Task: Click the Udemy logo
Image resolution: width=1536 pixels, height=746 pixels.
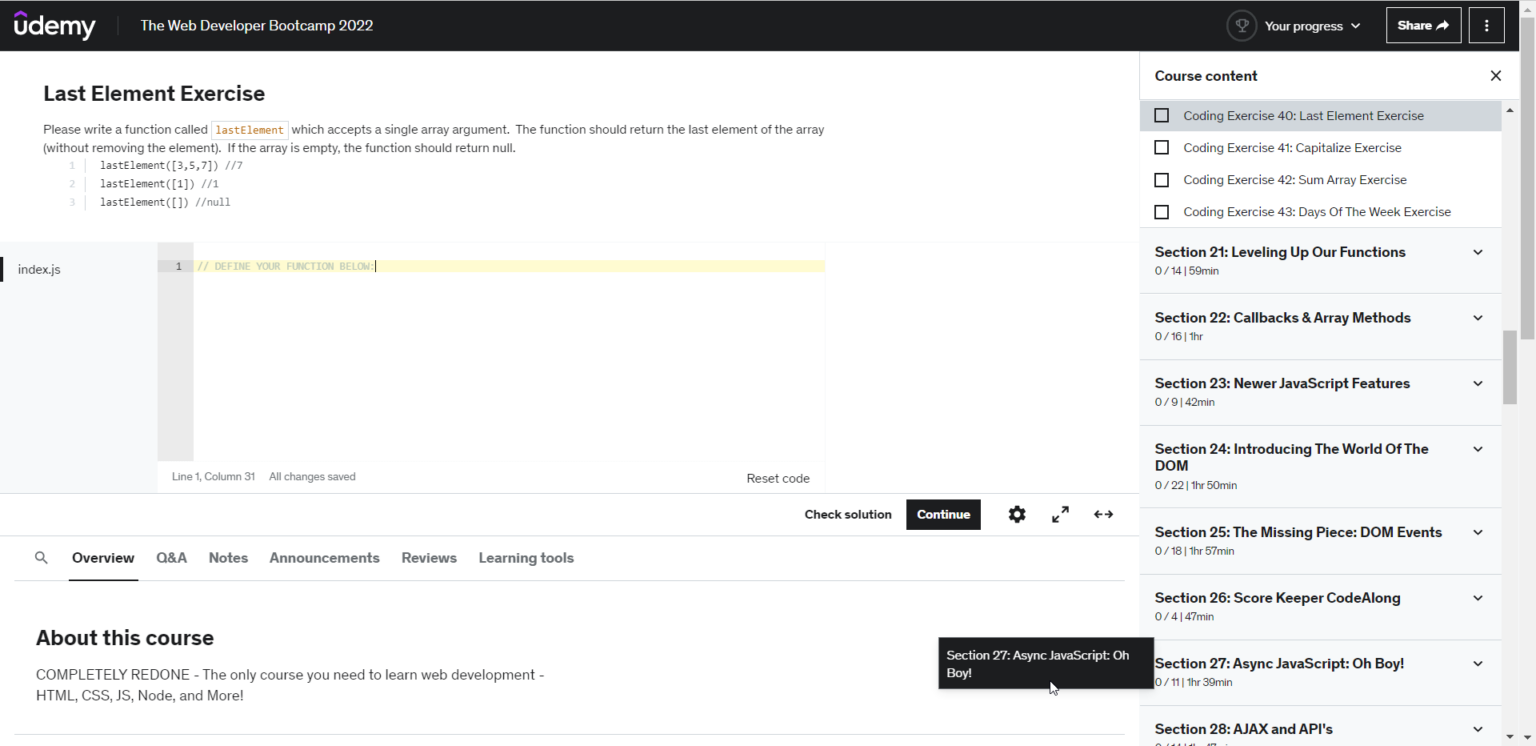Action: click(54, 25)
